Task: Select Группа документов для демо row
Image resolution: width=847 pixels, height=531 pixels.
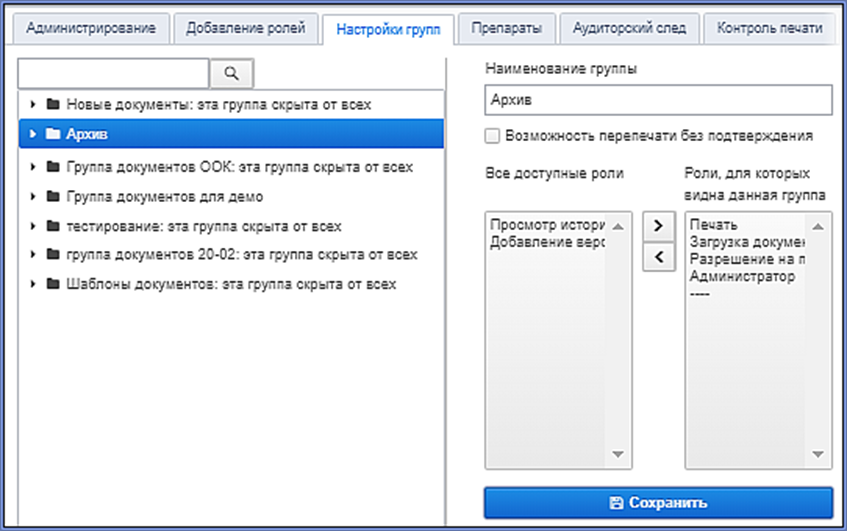Action: point(231,196)
